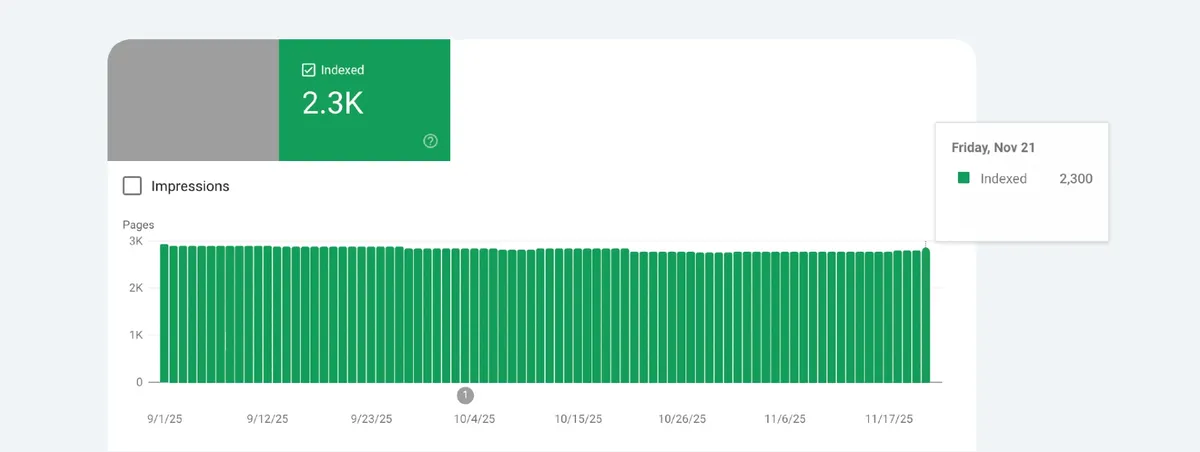Viewport: 1200px width, 452px height.
Task: Click the 2,300 value in tooltip
Action: (x=1076, y=179)
